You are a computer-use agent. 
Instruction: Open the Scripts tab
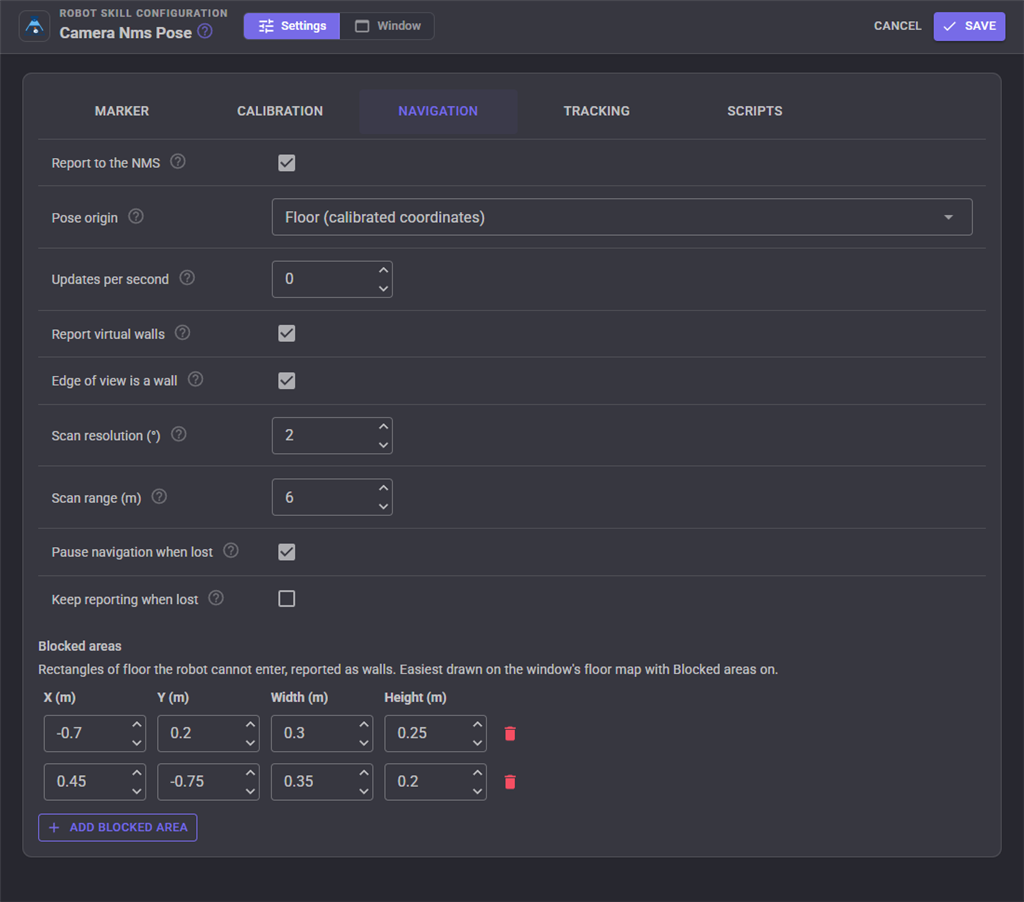click(755, 111)
